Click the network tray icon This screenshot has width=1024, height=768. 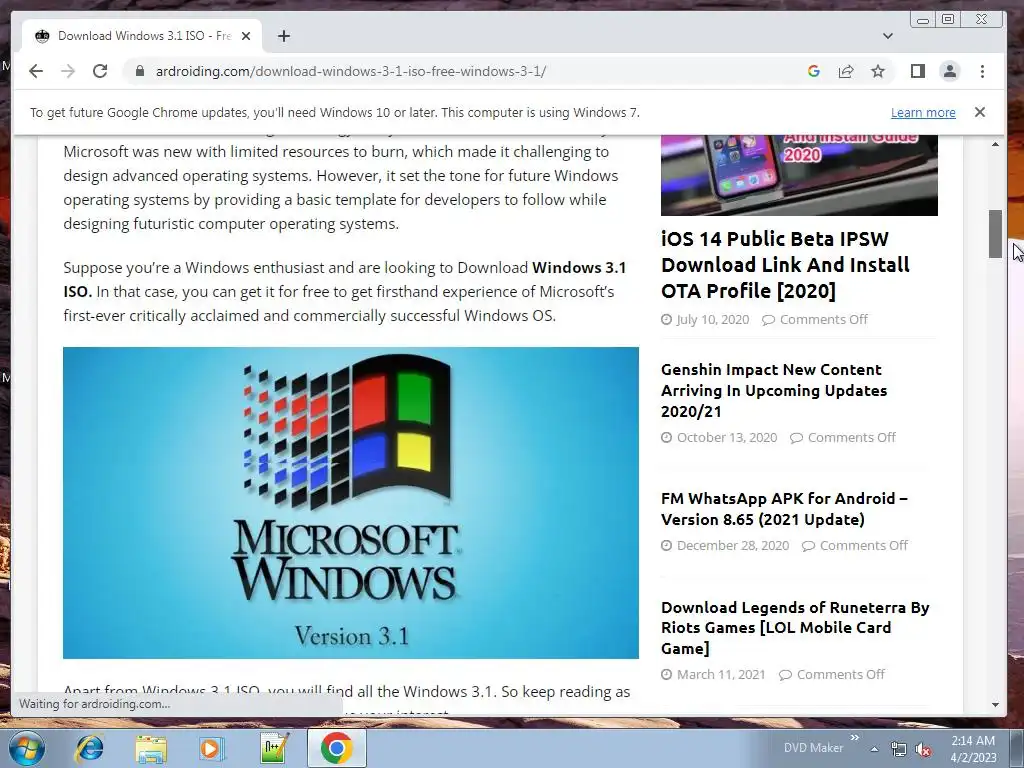point(899,749)
